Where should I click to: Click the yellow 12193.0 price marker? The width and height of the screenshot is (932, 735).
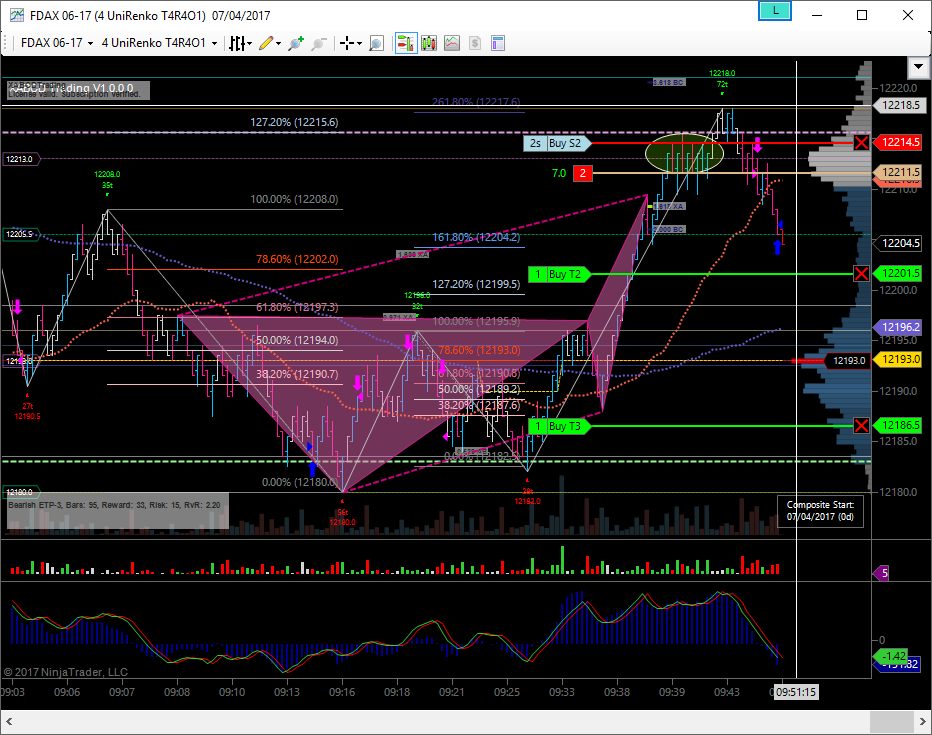[x=900, y=359]
